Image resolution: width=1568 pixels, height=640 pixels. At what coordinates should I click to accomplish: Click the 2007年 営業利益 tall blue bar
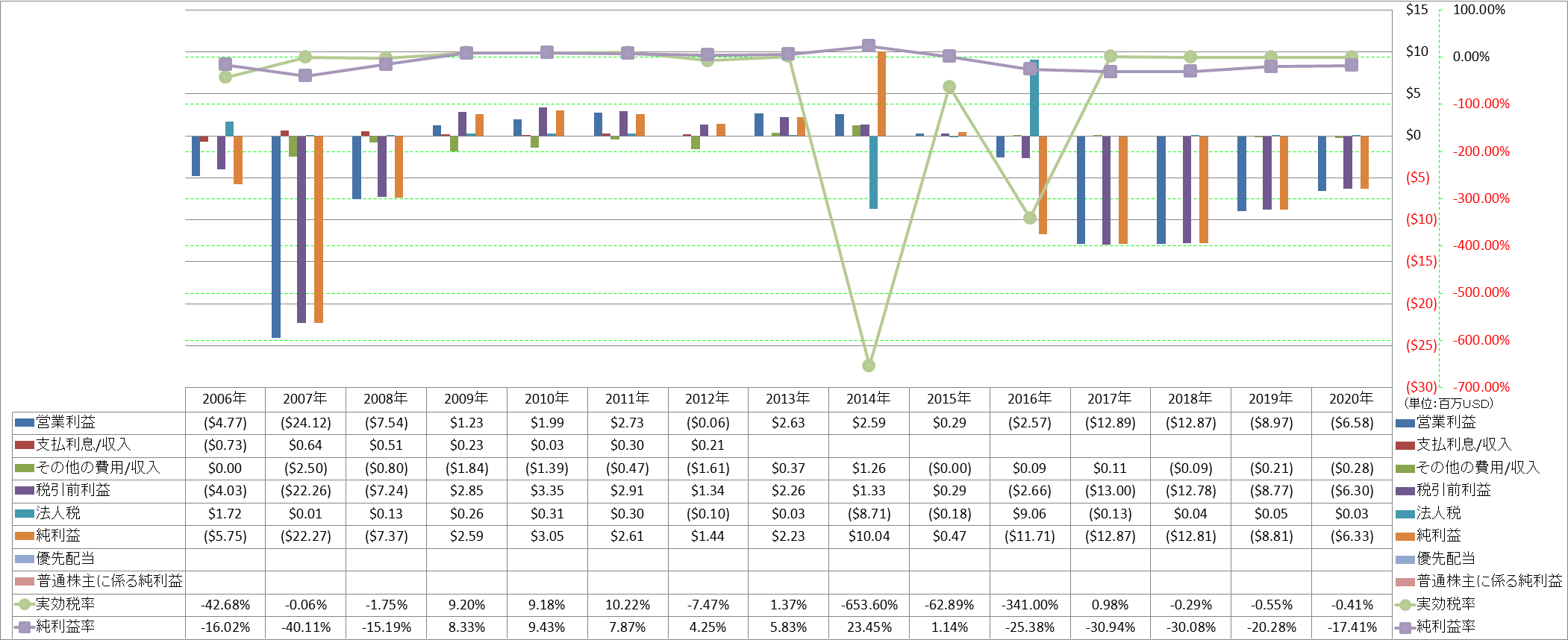tap(276, 236)
